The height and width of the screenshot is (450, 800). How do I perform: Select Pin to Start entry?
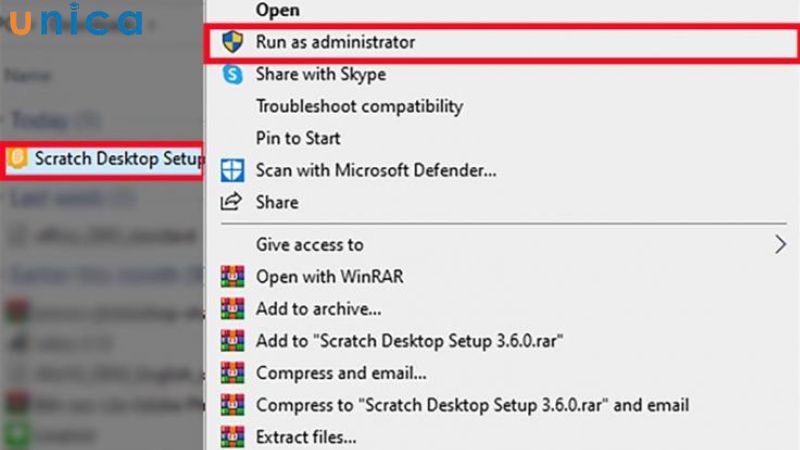298,138
